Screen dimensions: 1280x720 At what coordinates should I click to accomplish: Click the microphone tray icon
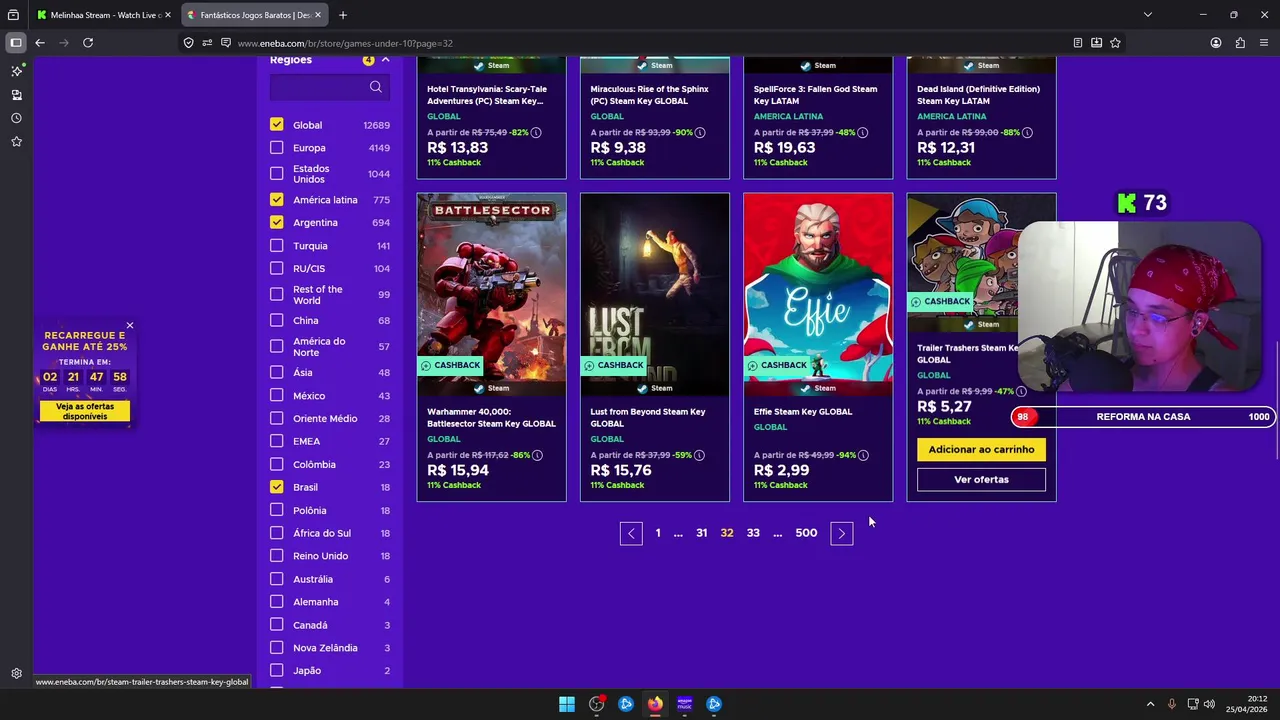1172,704
